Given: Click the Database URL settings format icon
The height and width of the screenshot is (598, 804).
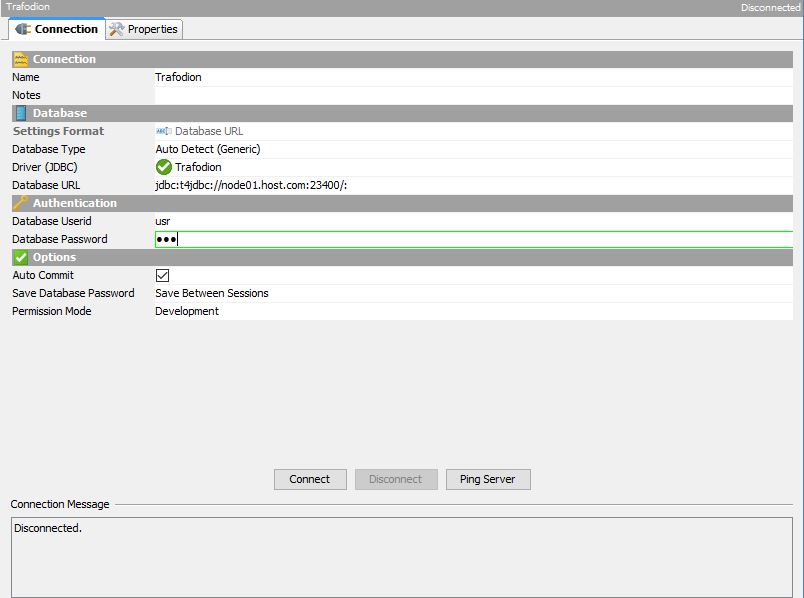Looking at the screenshot, I should click(x=164, y=131).
